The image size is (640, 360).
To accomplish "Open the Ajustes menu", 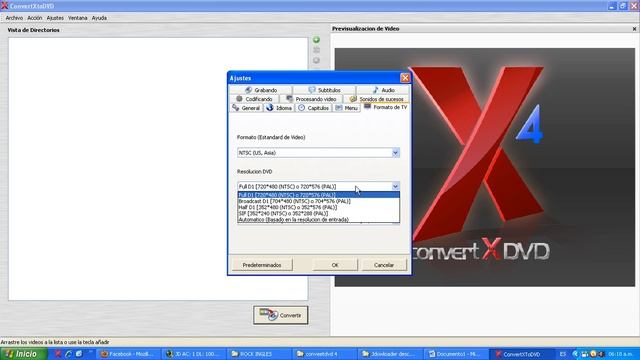I will pos(55,18).
